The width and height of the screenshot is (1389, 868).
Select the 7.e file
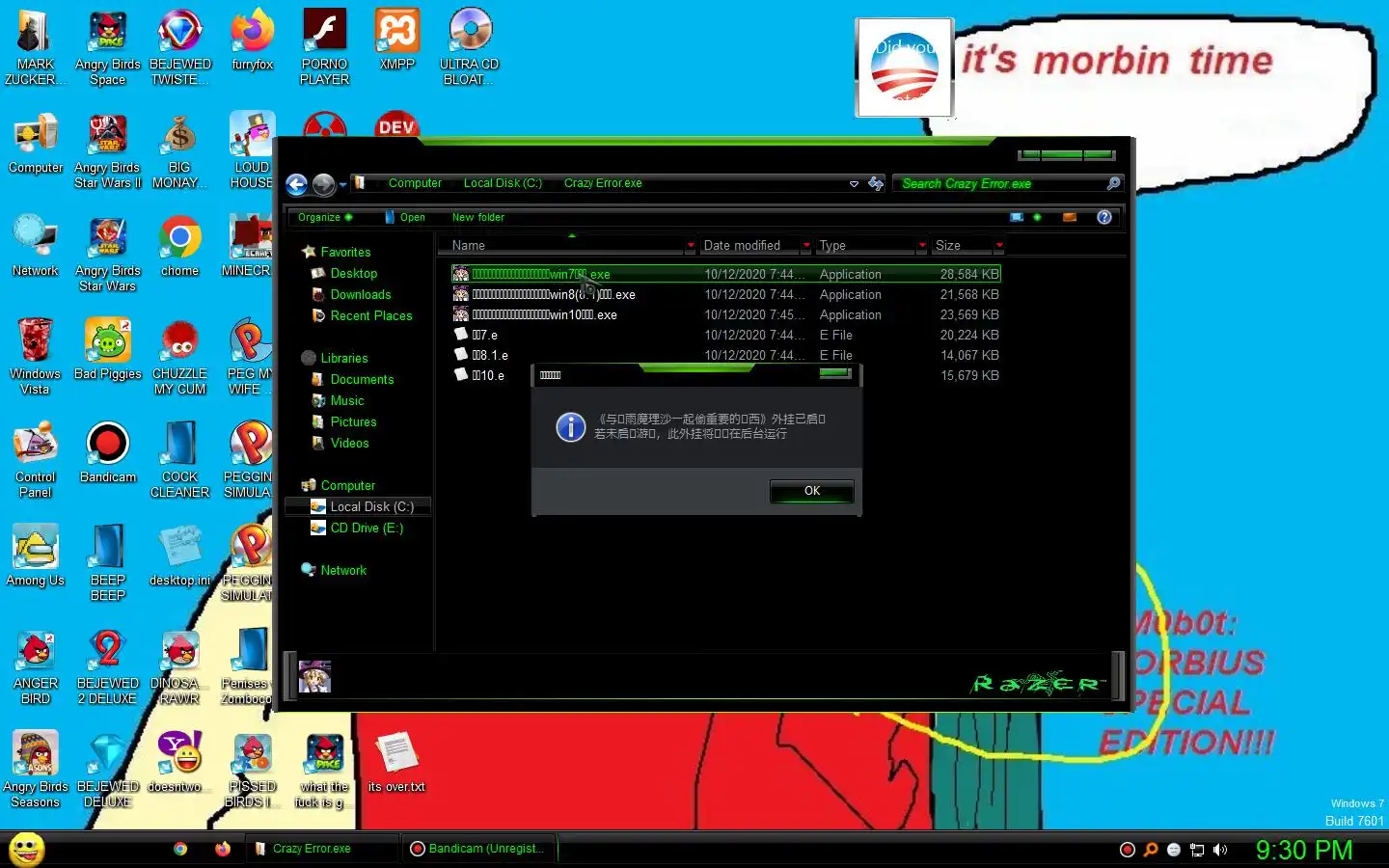click(x=725, y=335)
